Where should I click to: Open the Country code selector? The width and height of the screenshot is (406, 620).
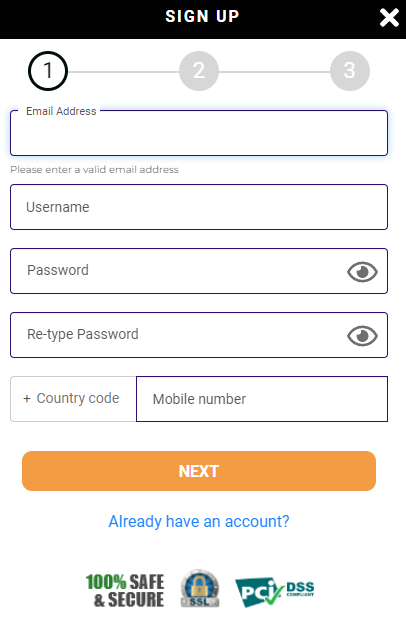click(73, 399)
